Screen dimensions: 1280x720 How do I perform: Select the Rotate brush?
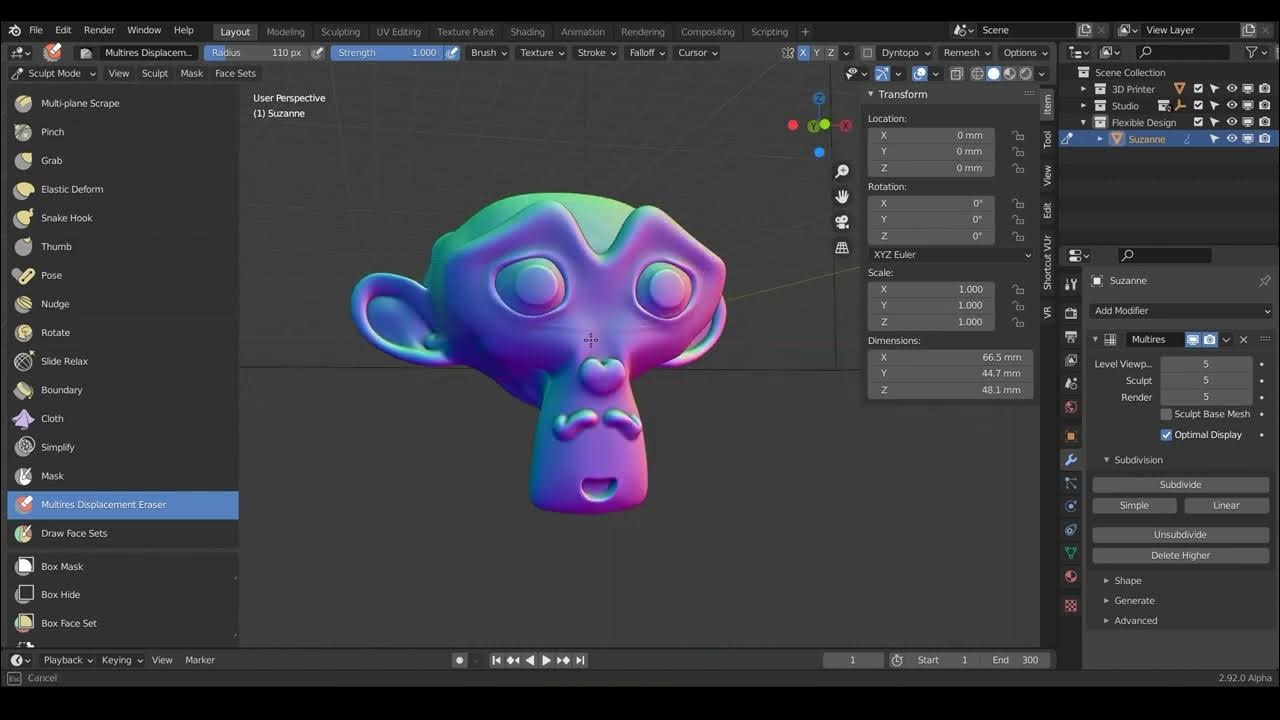pyautogui.click(x=123, y=332)
